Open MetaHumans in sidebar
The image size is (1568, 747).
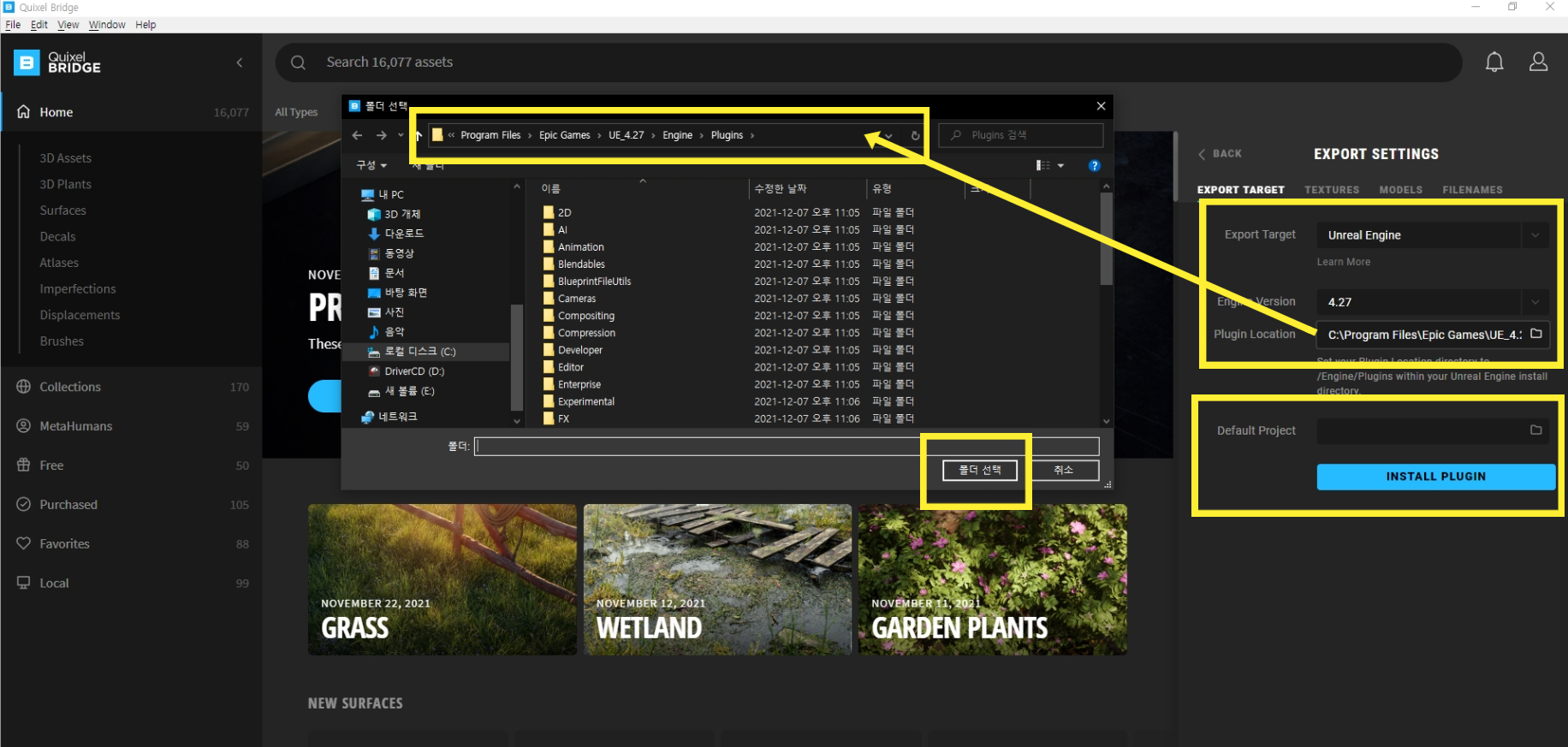point(132,426)
